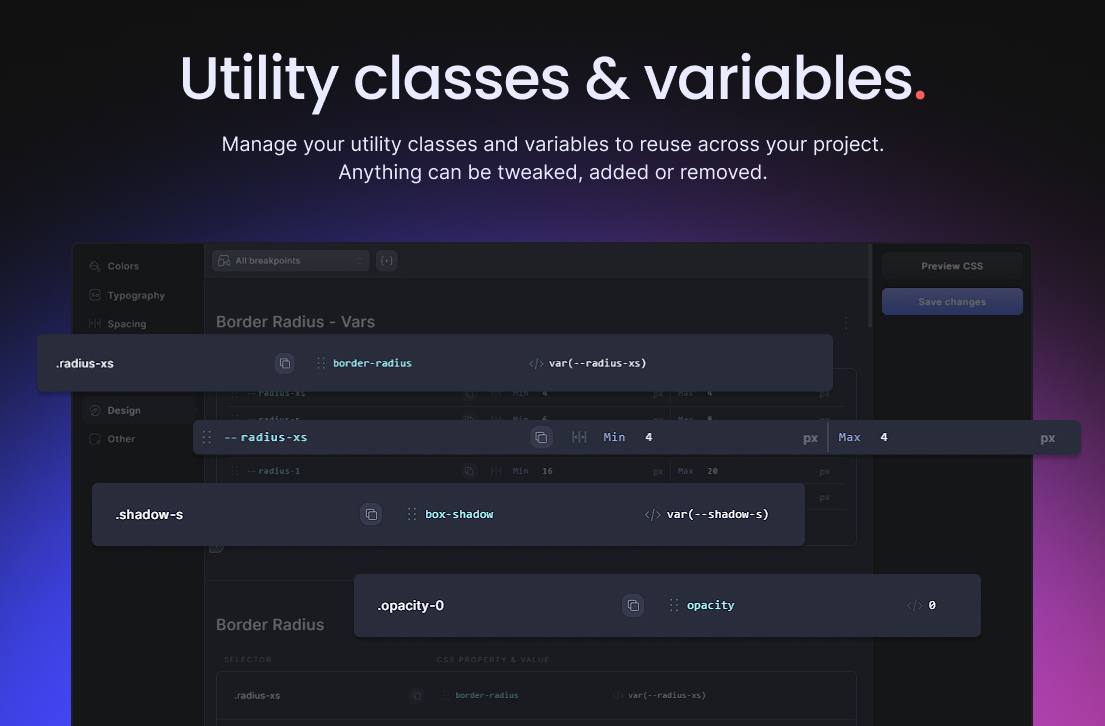
Task: Click the --radius-l variable name
Action: pyautogui.click(x=273, y=471)
